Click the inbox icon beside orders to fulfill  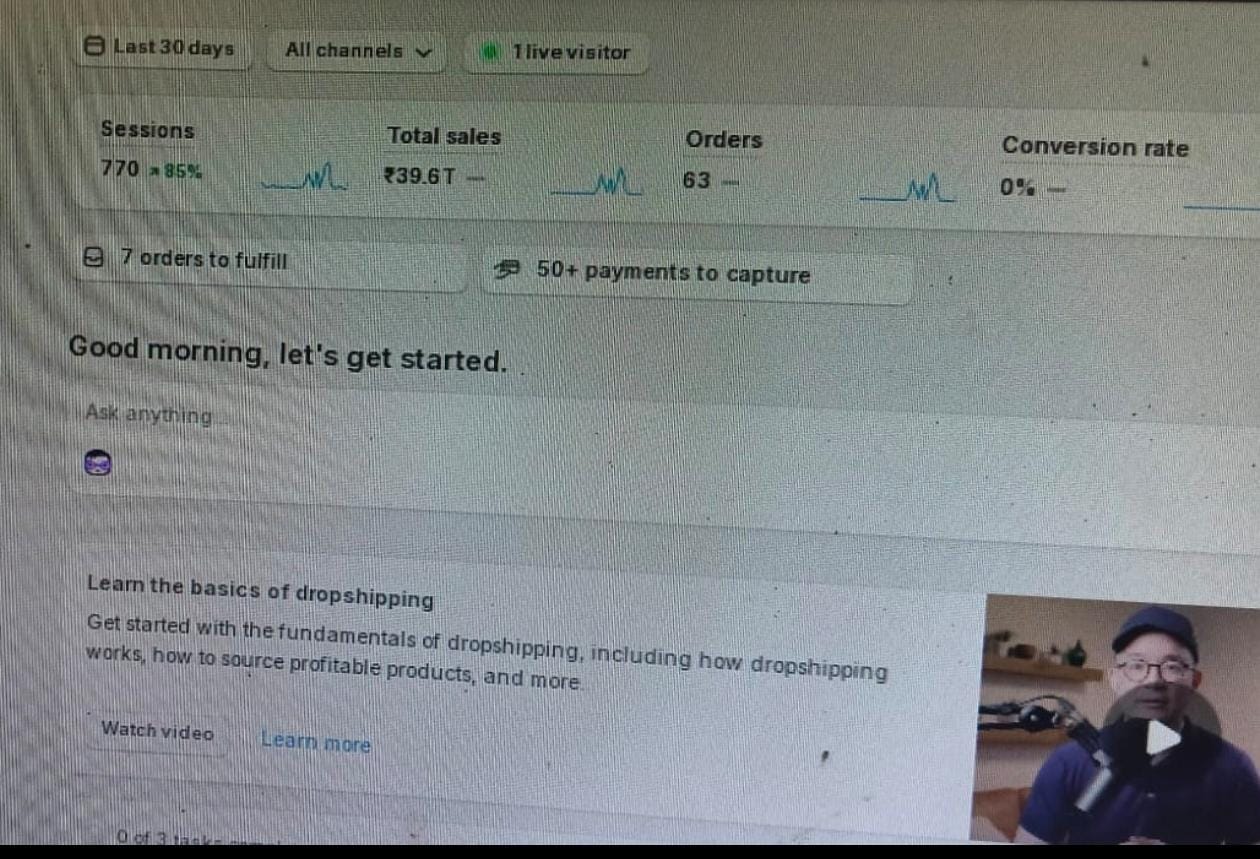[93, 258]
